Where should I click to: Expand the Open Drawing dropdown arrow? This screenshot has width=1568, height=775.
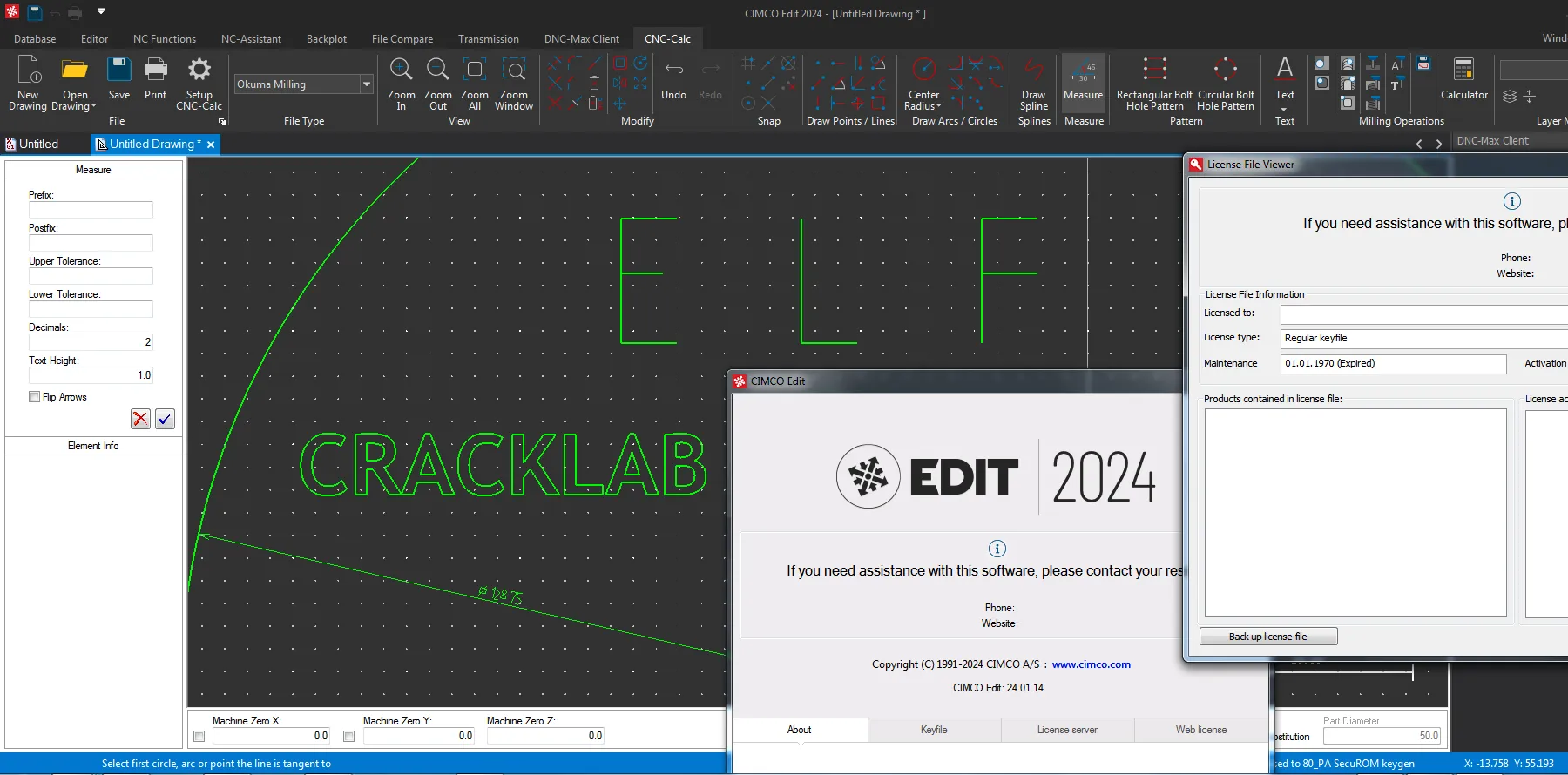click(x=93, y=107)
